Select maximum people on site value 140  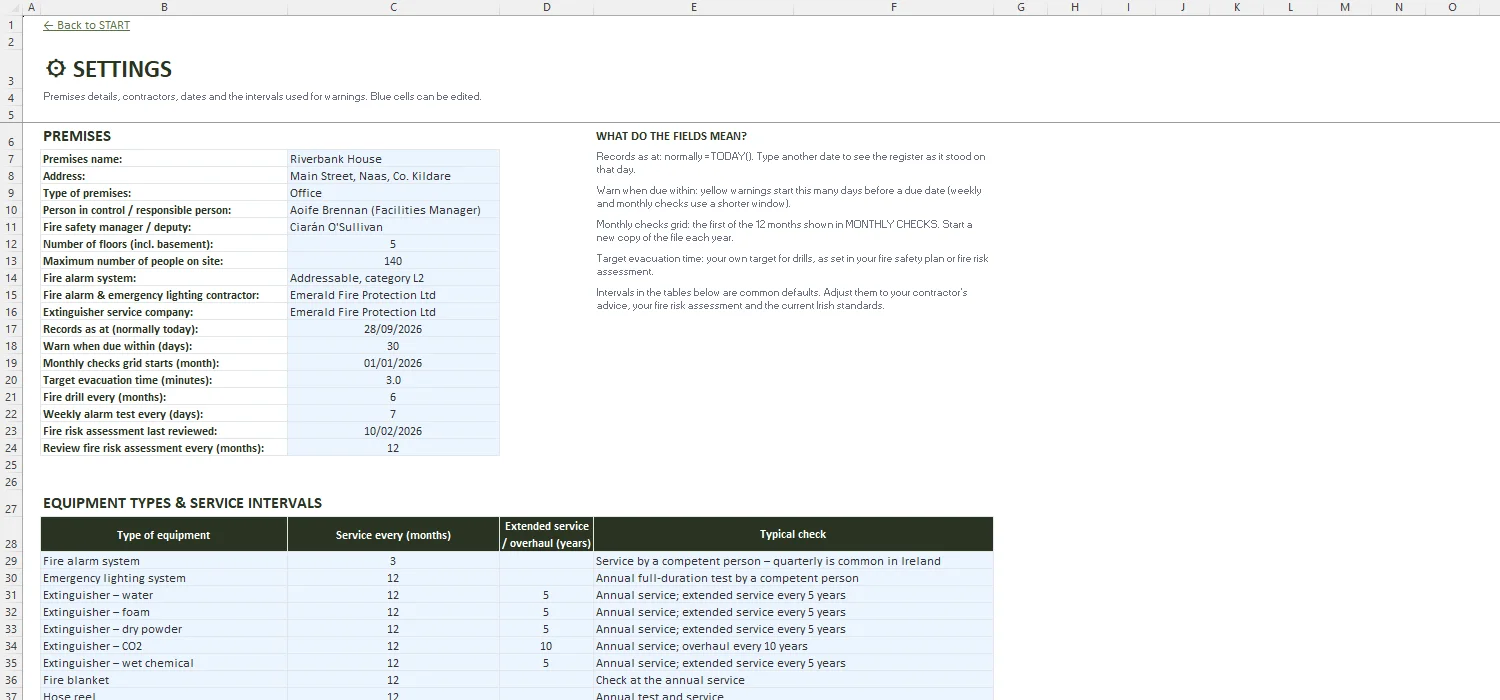coord(393,261)
